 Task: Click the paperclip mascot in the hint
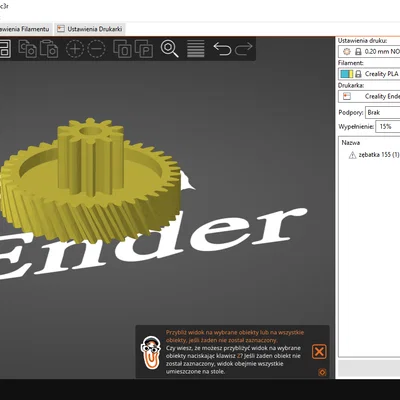[x=151, y=352]
